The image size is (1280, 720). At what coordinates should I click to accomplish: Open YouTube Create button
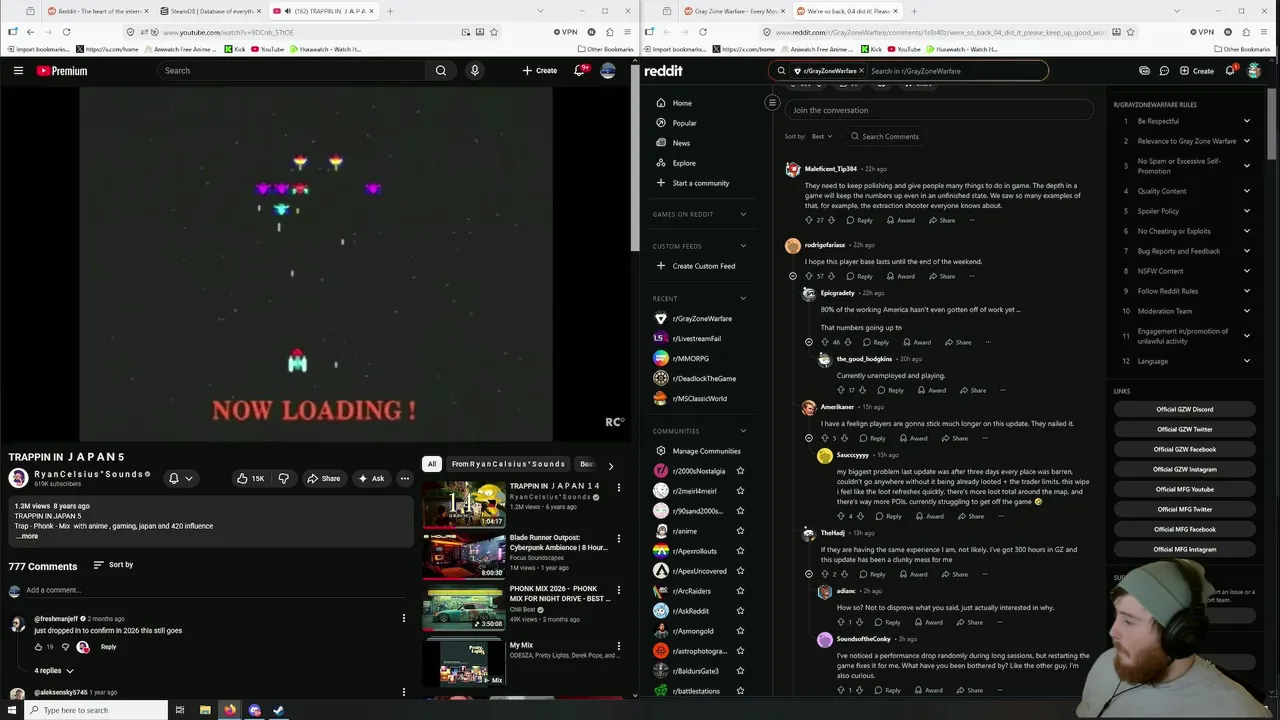540,71
